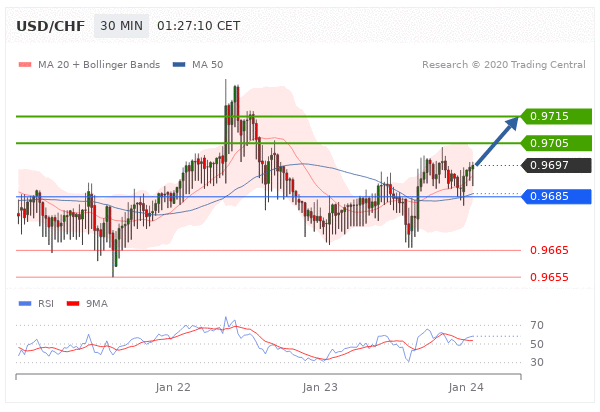Click the Jan 23 date label

(x=320, y=388)
